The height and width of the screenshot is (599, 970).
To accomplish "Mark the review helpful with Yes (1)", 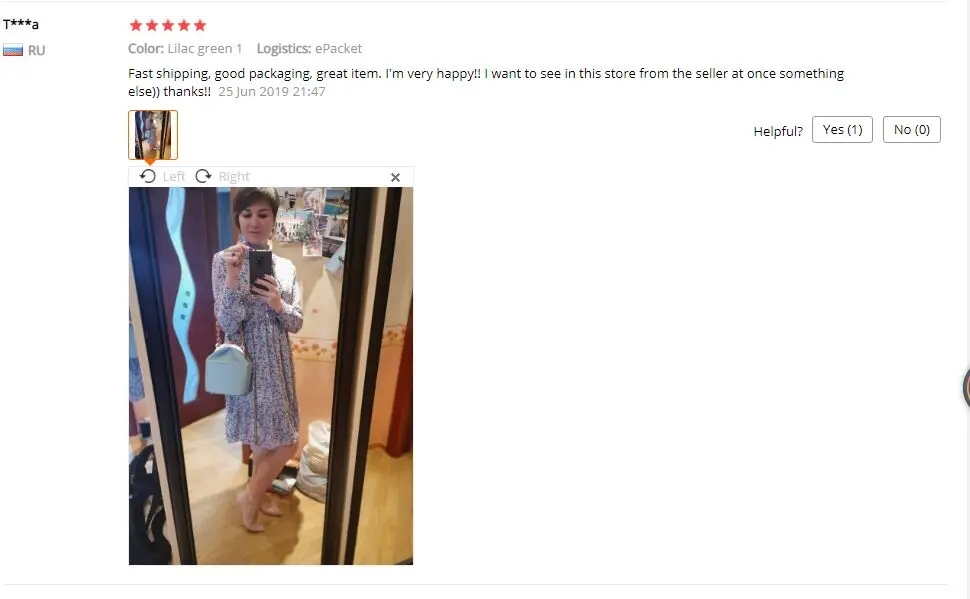I will pyautogui.click(x=842, y=129).
